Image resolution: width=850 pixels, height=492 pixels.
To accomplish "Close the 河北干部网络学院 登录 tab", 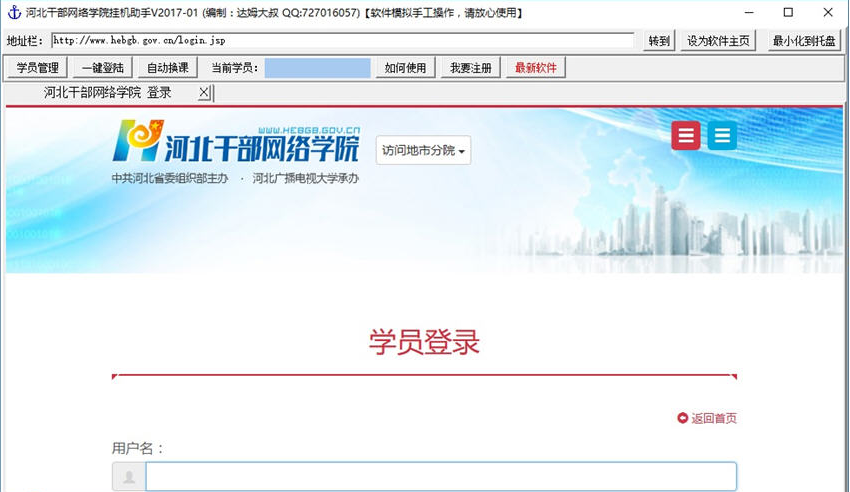I will (204, 93).
